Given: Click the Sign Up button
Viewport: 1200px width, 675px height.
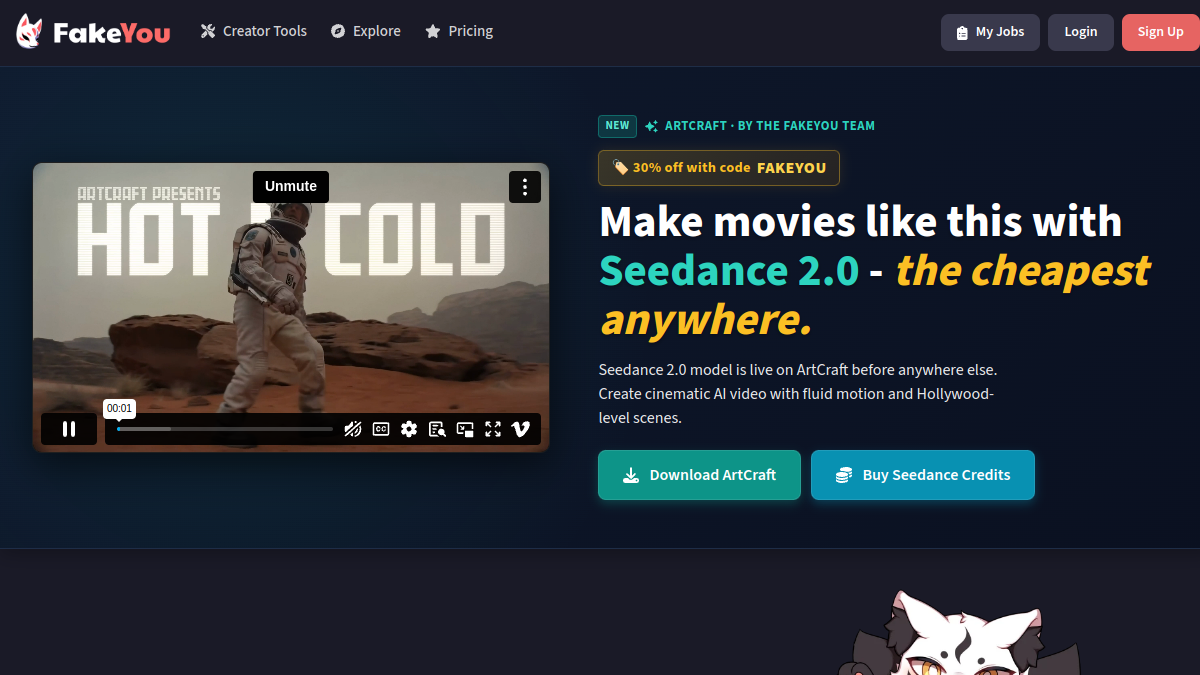Looking at the screenshot, I should (1161, 32).
